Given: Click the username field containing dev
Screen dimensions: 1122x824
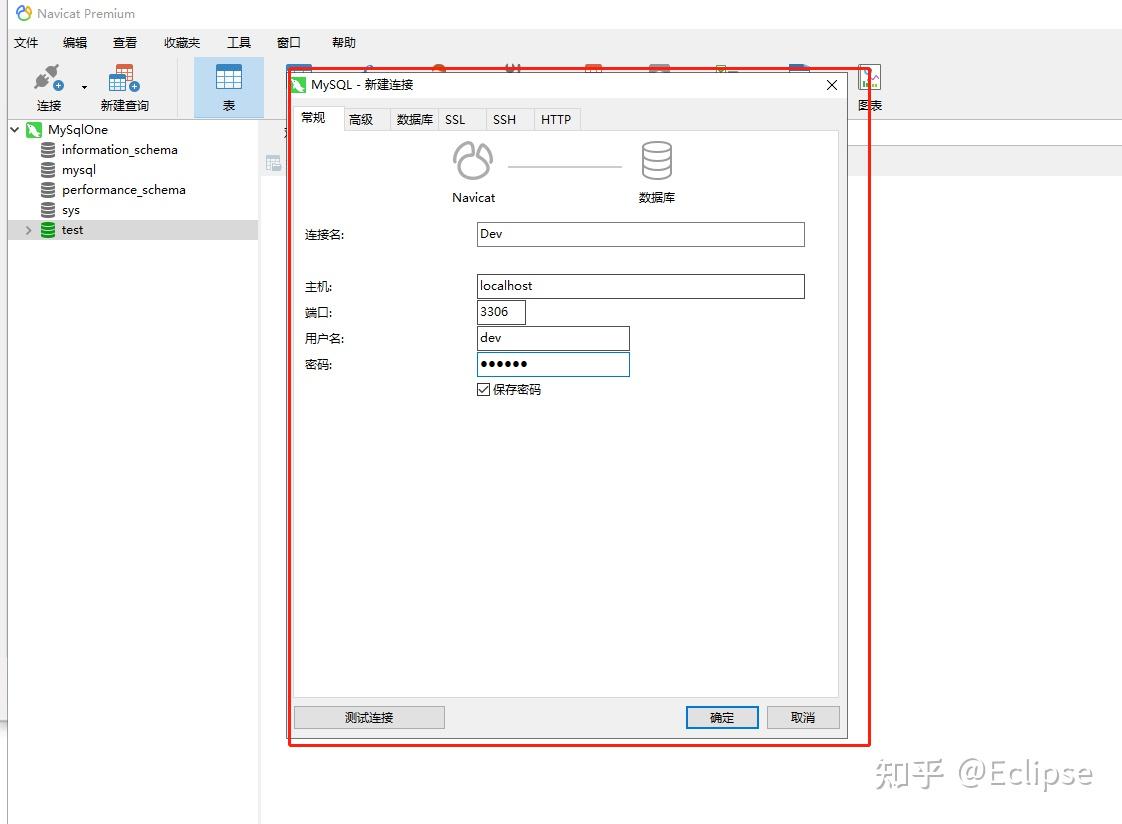Looking at the screenshot, I should point(553,338).
